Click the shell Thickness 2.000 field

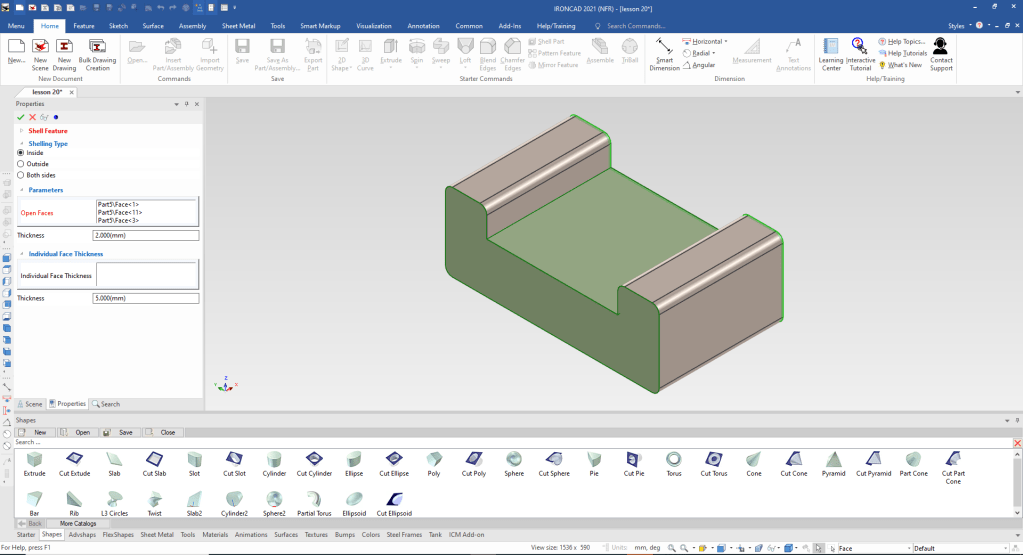click(x=145, y=235)
